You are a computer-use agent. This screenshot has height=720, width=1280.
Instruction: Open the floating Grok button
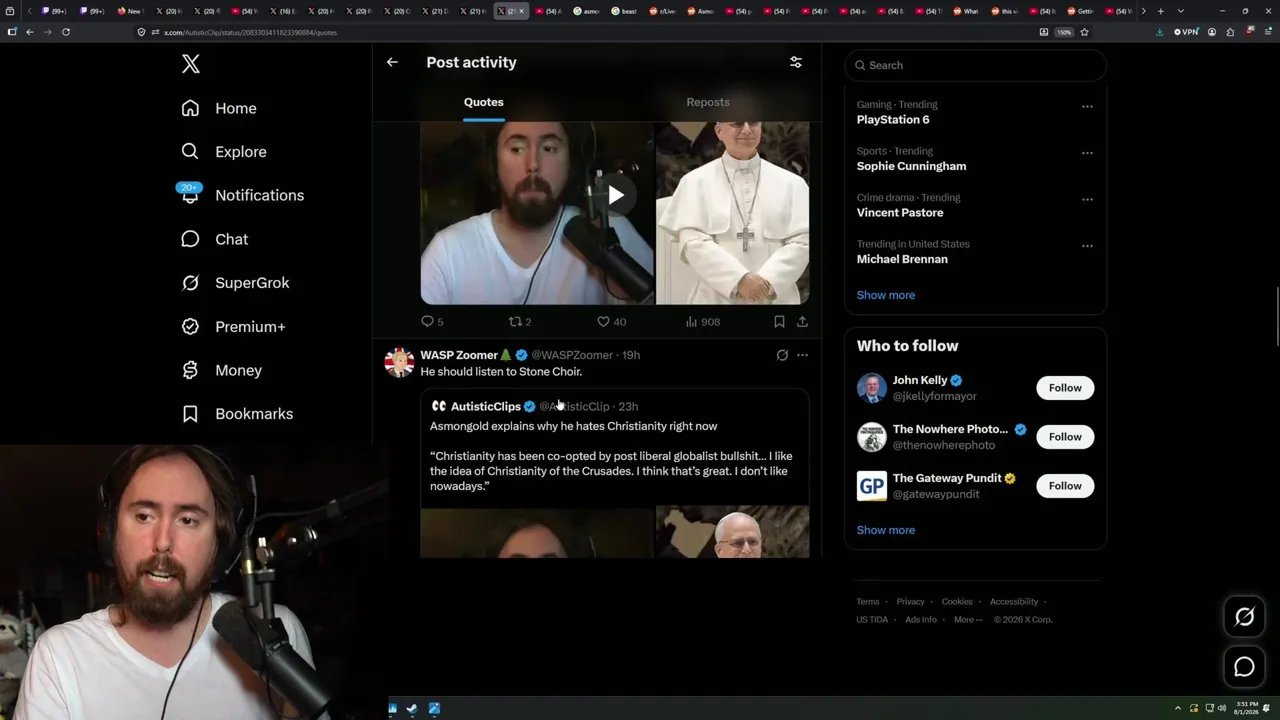coord(1244,617)
